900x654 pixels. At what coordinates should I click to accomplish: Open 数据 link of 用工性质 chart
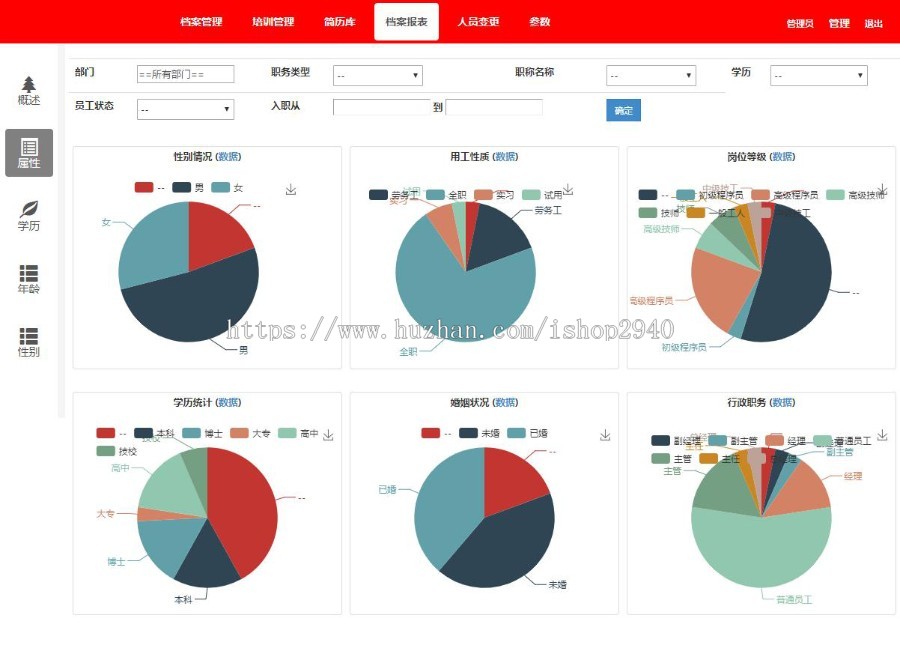pos(506,157)
